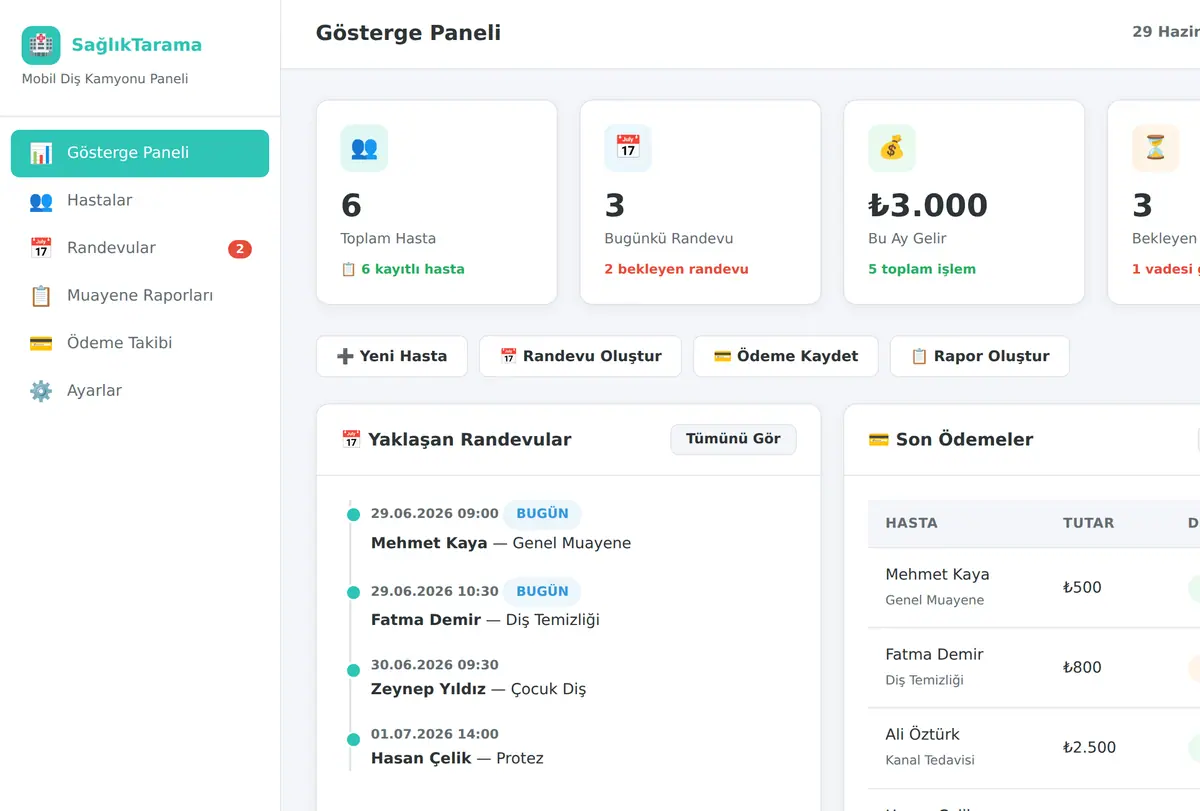This screenshot has width=1200, height=811.
Task: Click the Kanal Tedavisi treatment label
Action: [x=930, y=760]
